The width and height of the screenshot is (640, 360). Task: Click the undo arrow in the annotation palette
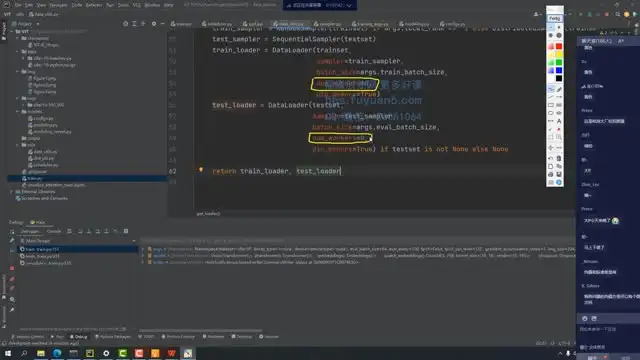click(551, 158)
